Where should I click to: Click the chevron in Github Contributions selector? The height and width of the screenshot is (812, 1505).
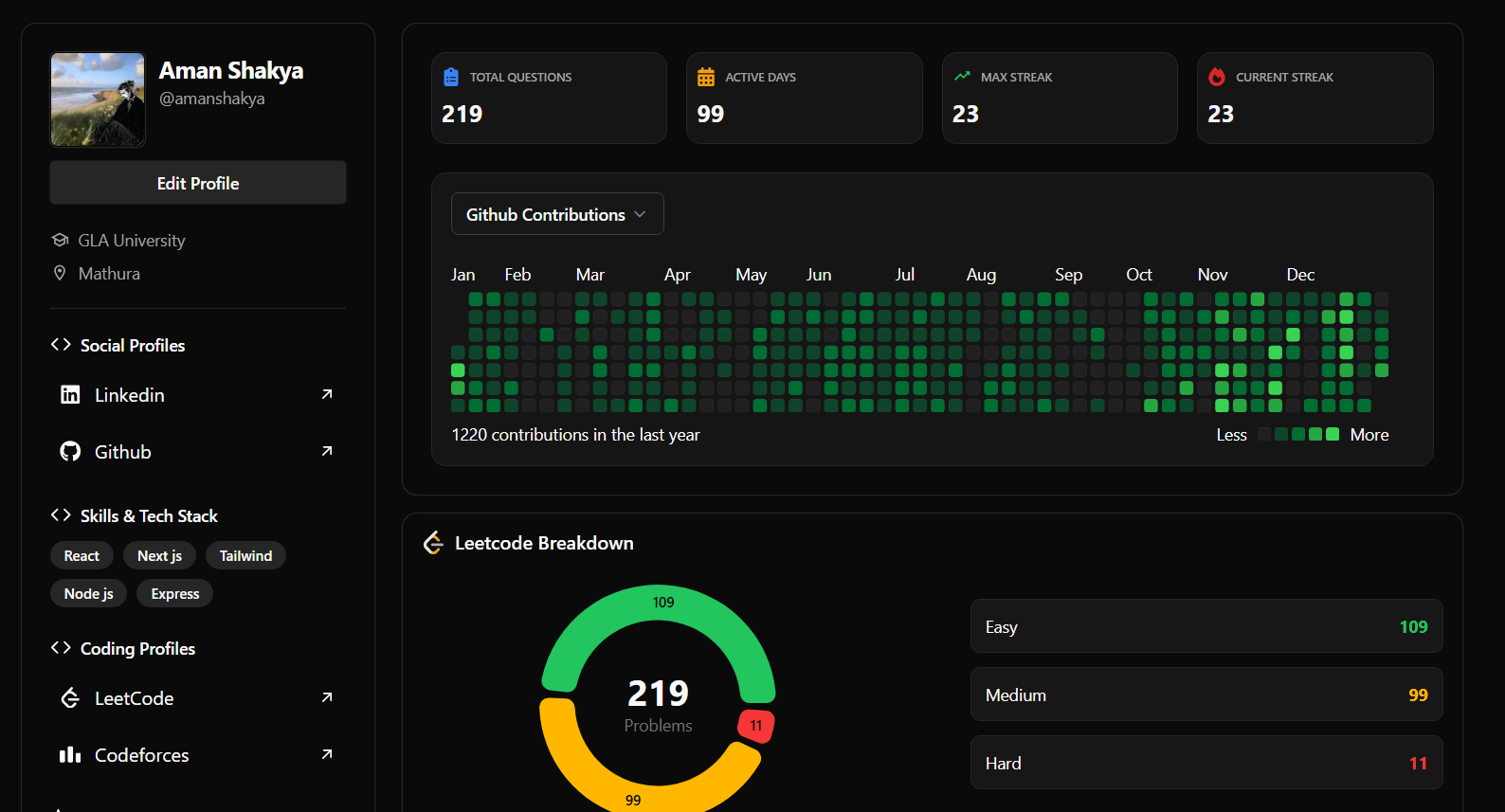point(641,214)
